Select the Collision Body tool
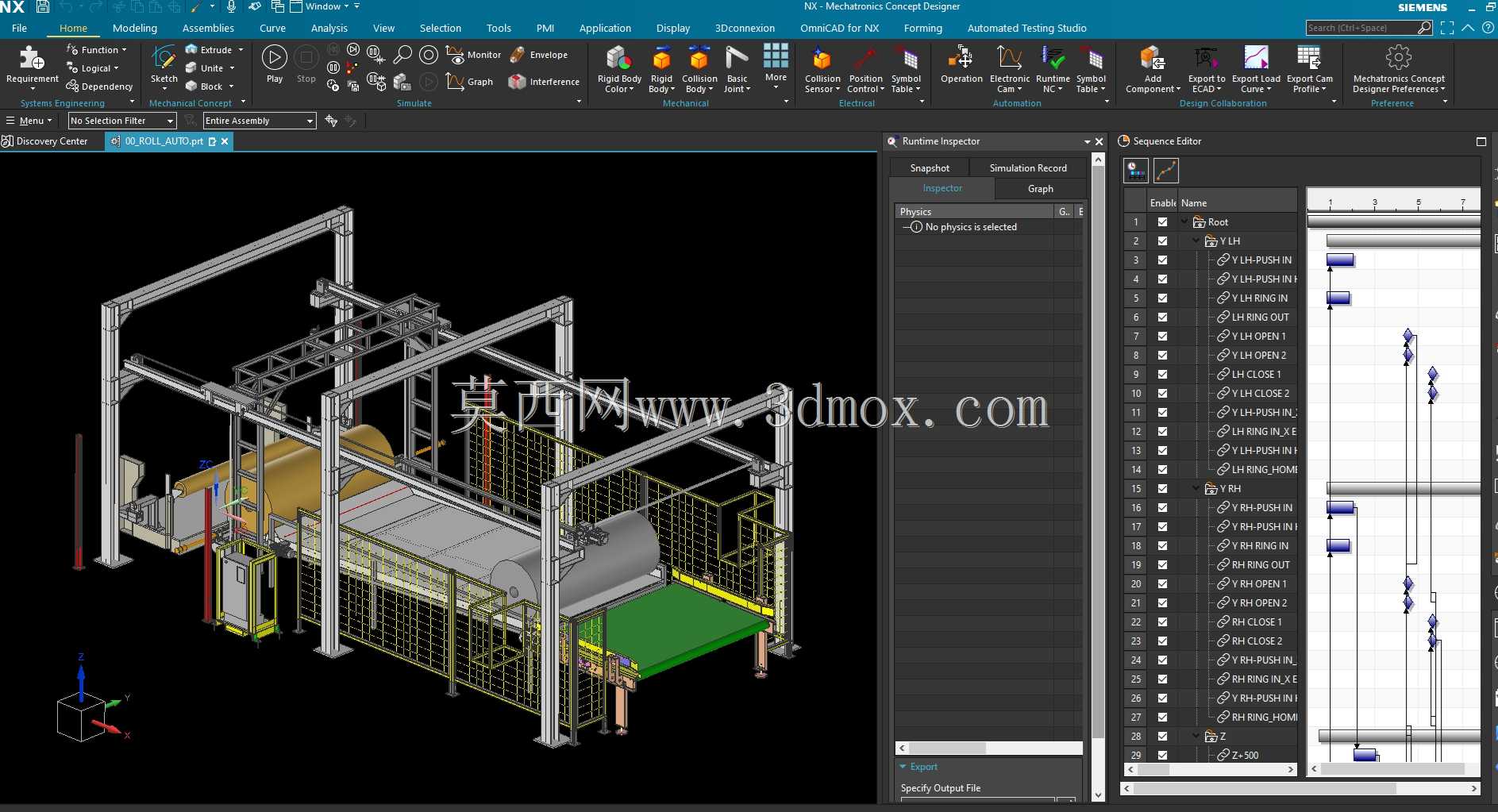 [x=699, y=68]
